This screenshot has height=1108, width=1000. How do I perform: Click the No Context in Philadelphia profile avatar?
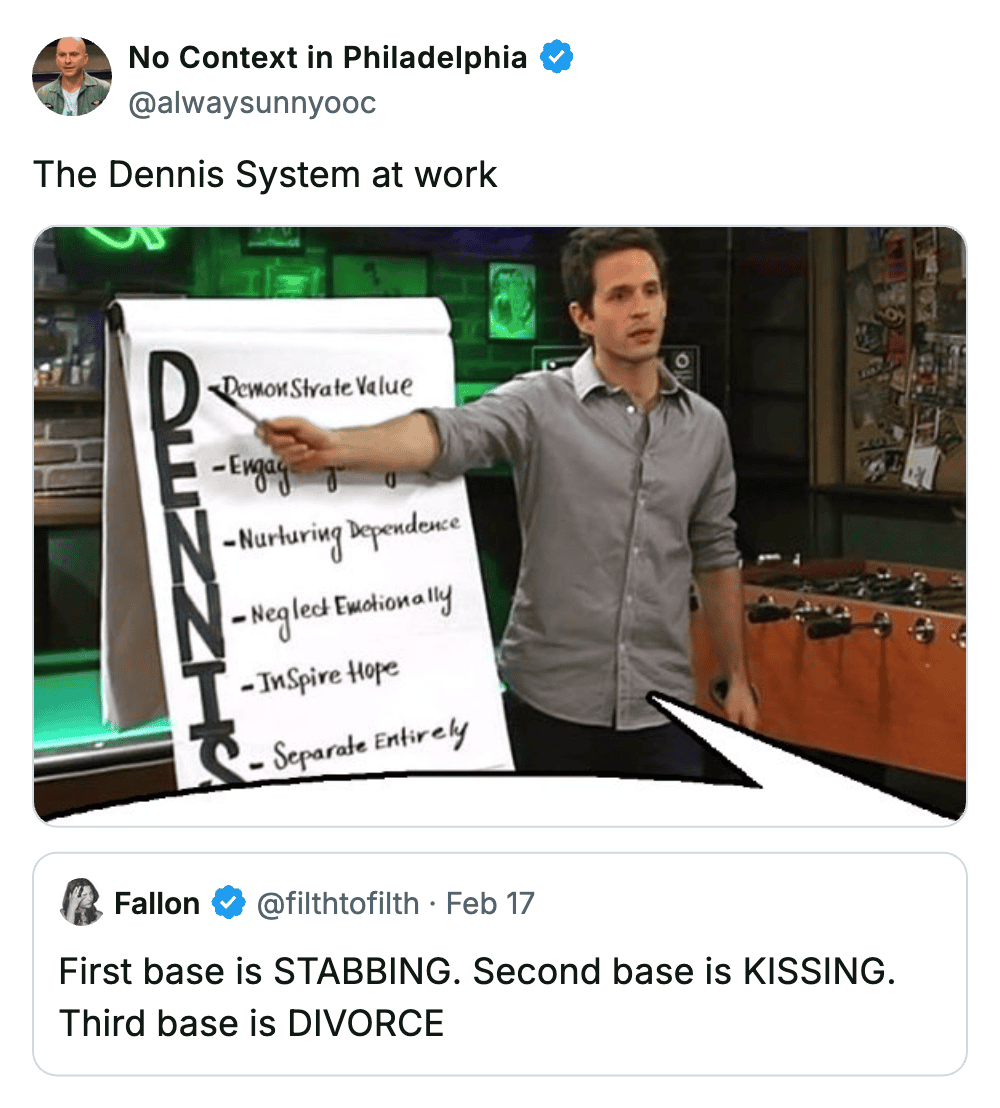72,77
